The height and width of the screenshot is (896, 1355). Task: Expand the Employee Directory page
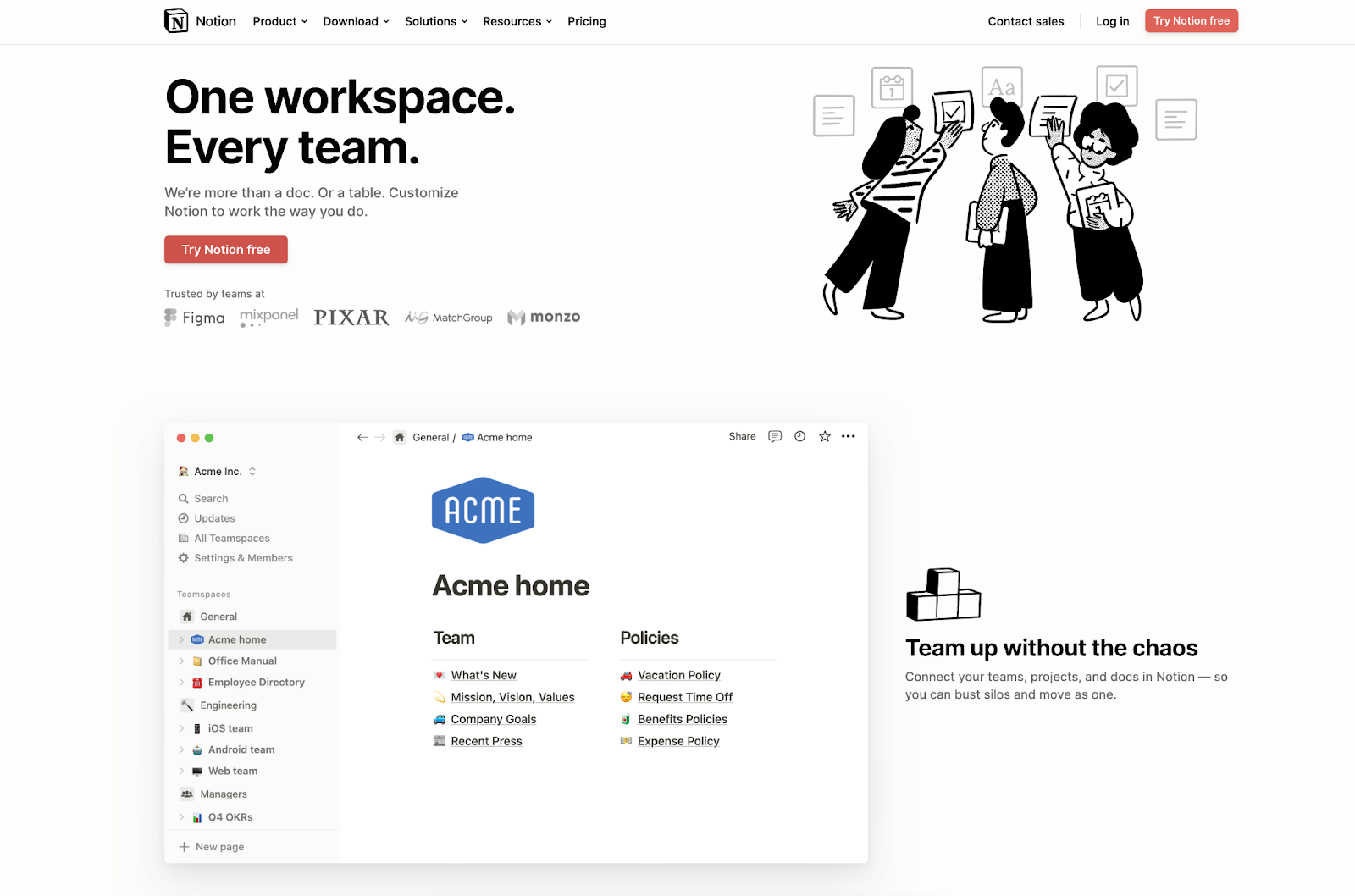(x=181, y=682)
